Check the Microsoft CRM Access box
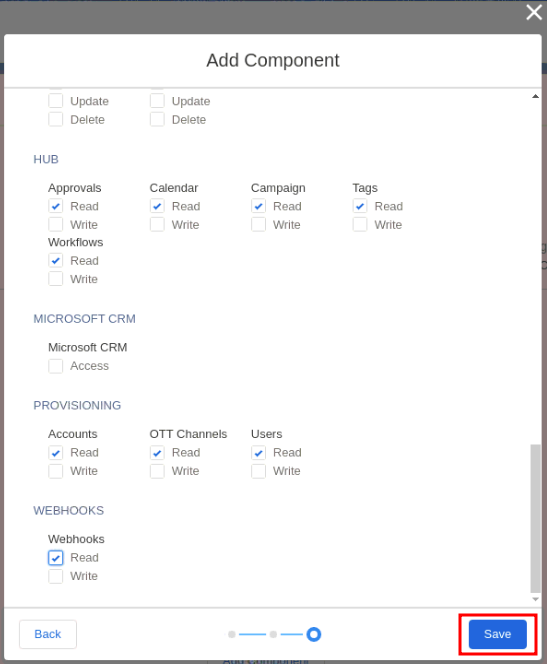The width and height of the screenshot is (547, 664). [55, 366]
